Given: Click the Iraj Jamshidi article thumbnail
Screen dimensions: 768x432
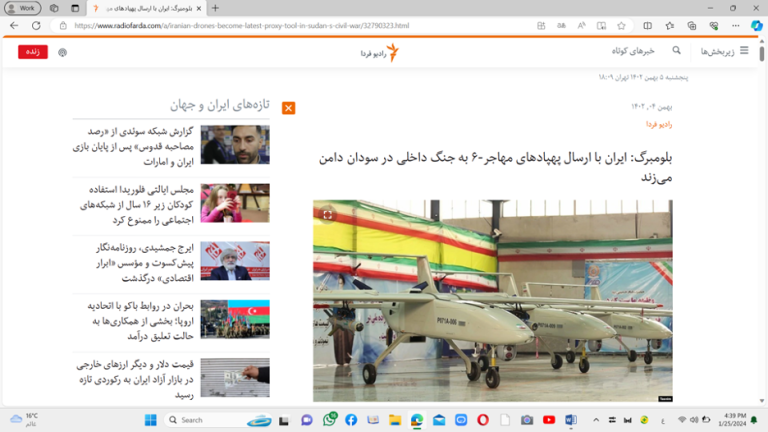Looking at the screenshot, I should pyautogui.click(x=234, y=261).
